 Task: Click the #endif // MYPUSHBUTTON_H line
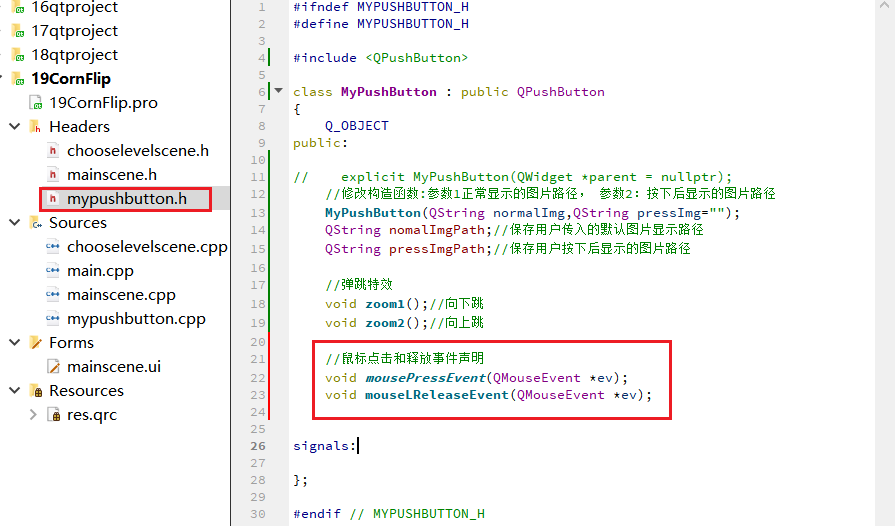[389, 513]
